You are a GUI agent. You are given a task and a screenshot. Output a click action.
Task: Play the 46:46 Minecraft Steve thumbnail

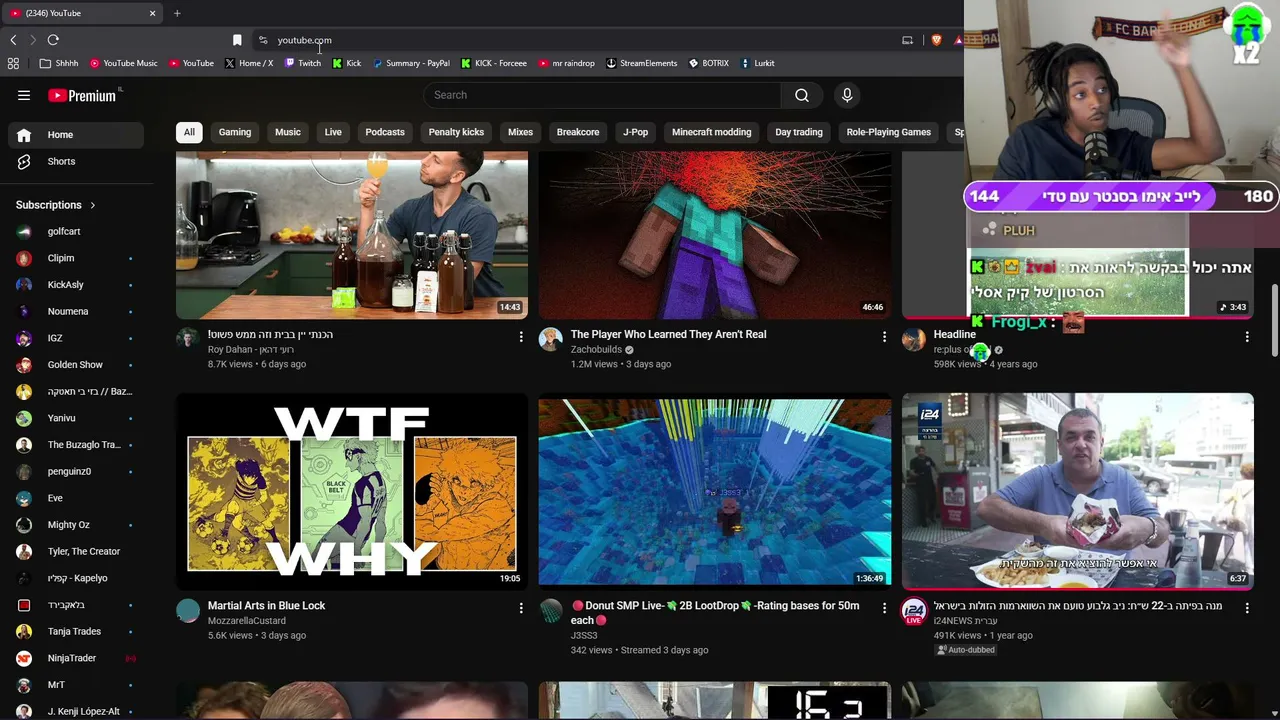click(715, 235)
